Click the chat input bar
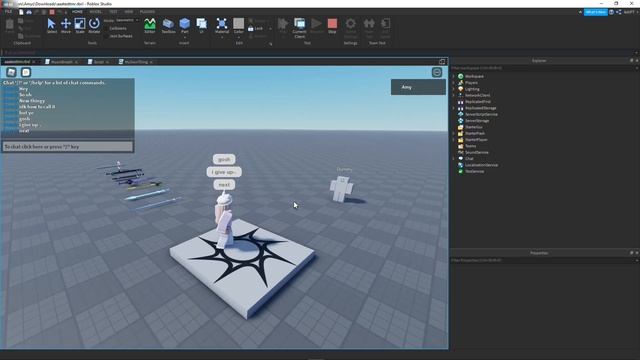 pyautogui.click(x=68, y=147)
